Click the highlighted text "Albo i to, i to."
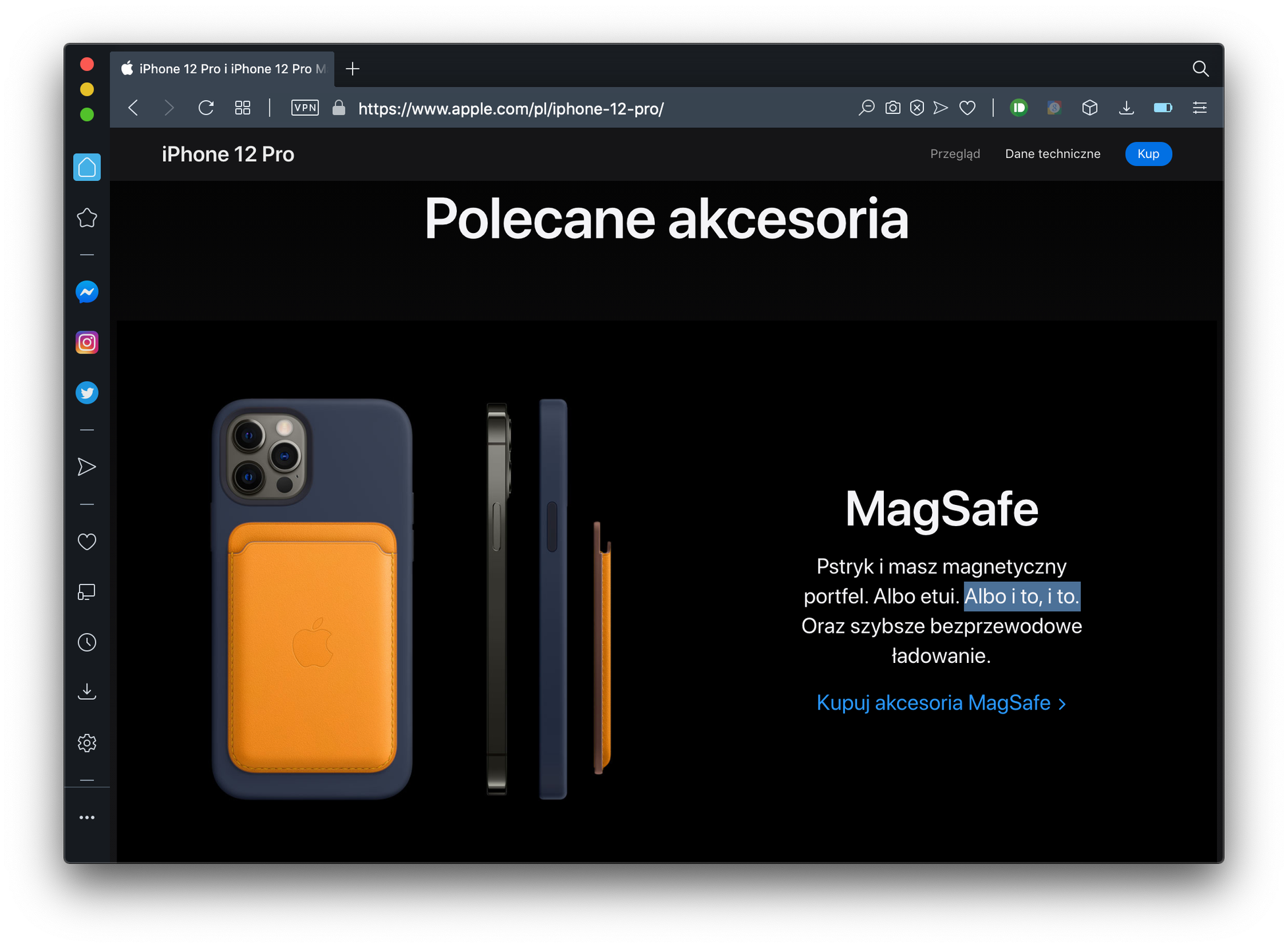Image resolution: width=1288 pixels, height=948 pixels. 1022,596
